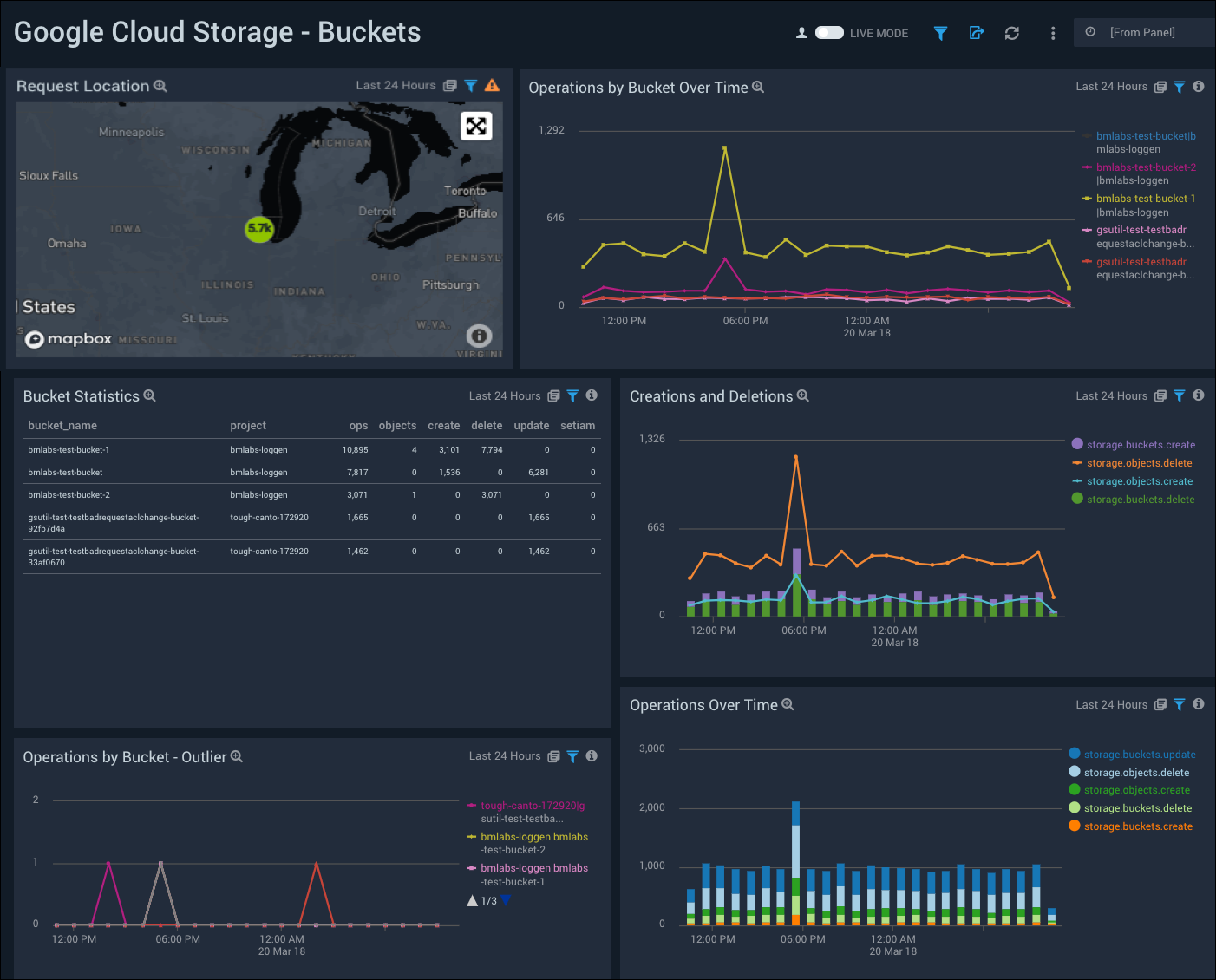Toggle the LIVE MODE switch

click(829, 32)
